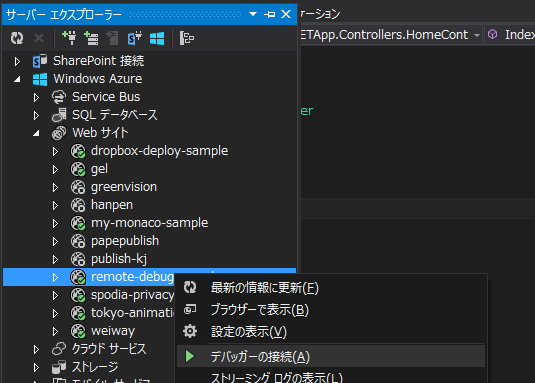Select the hanpen web site

(x=112, y=205)
